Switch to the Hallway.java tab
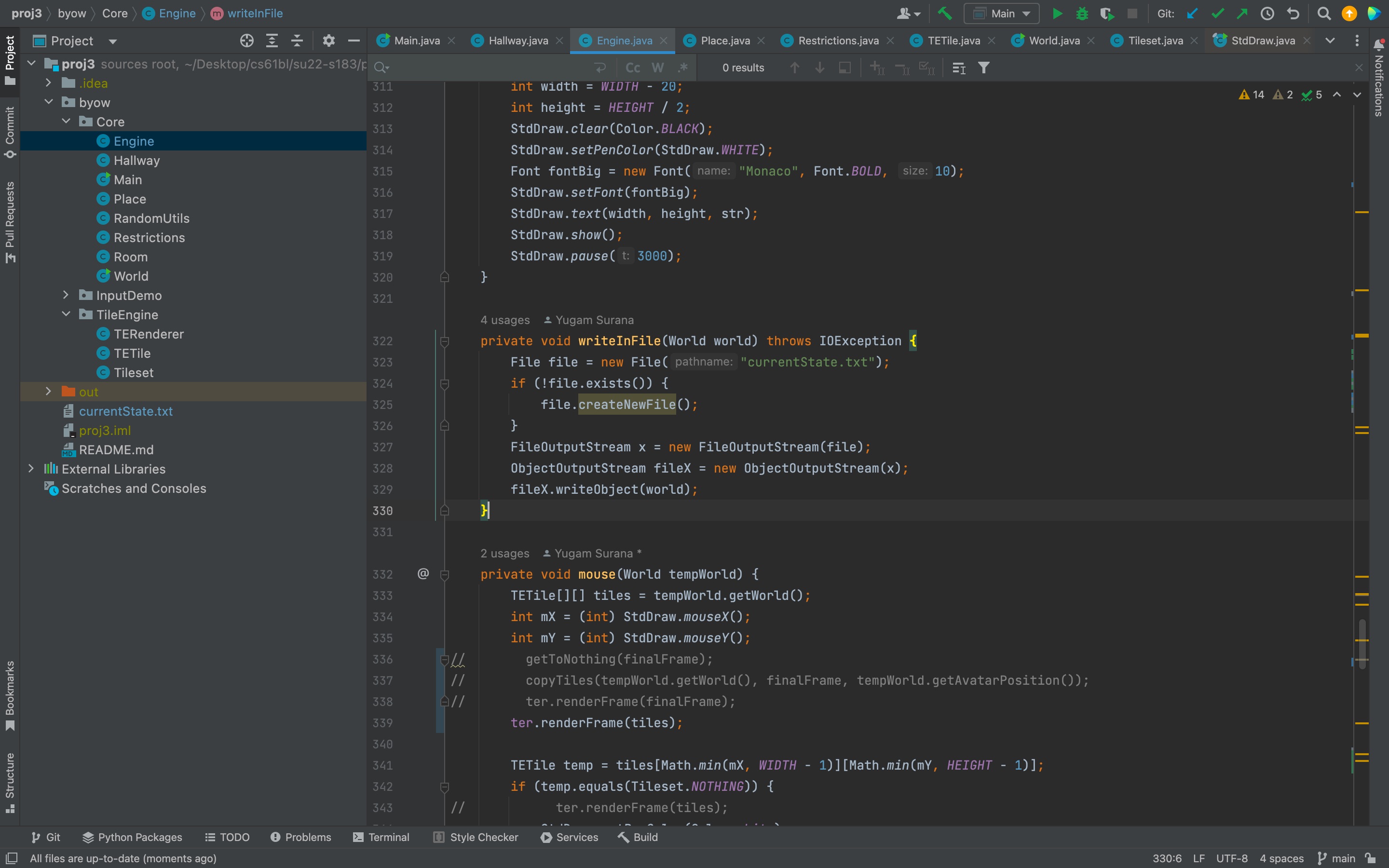 tap(517, 41)
